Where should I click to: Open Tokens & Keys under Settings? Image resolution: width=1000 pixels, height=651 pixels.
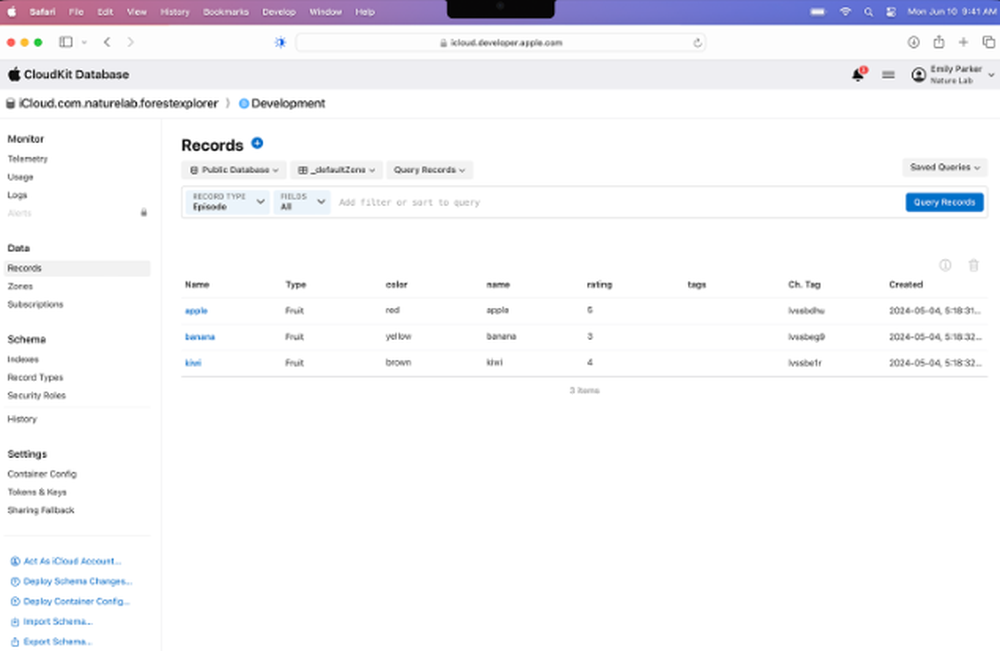coord(36,492)
